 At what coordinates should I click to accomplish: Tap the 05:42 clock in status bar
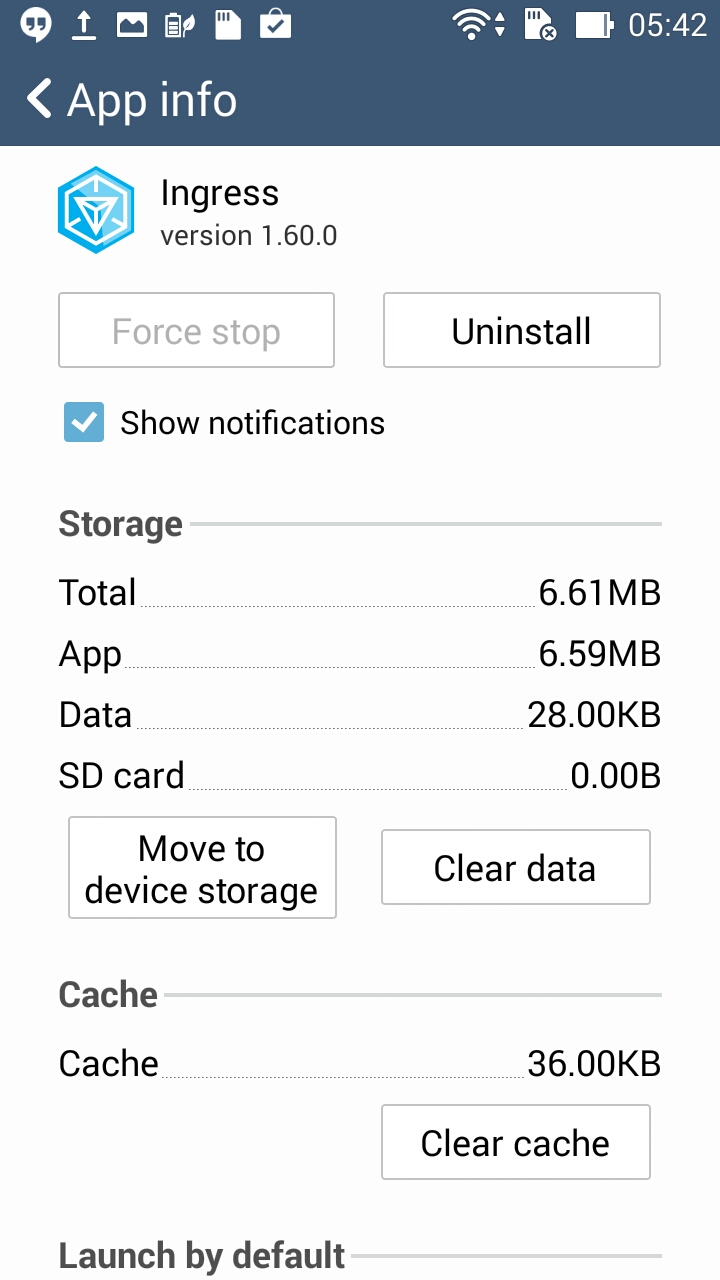click(667, 25)
